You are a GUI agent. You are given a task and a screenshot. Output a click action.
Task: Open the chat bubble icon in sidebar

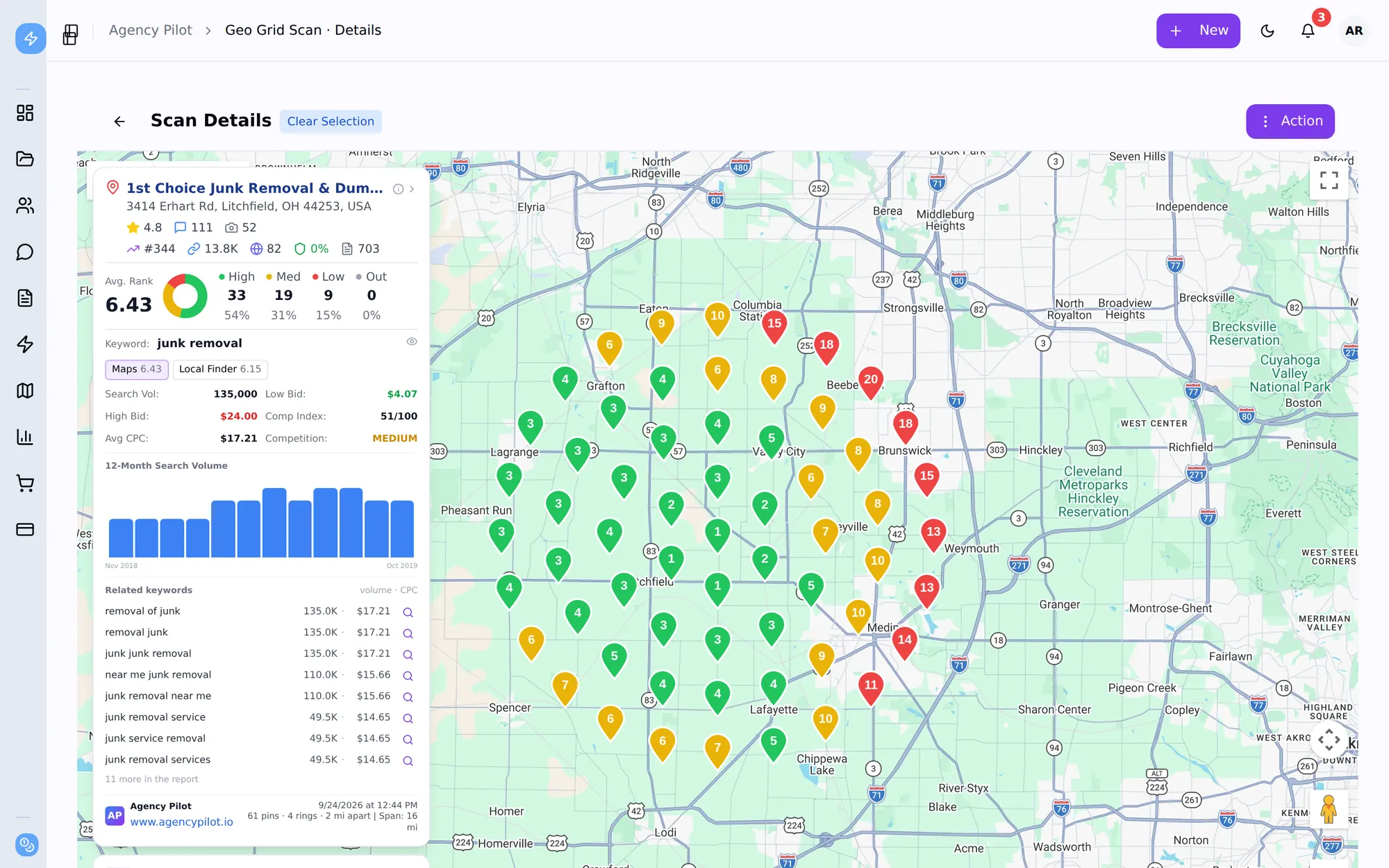click(x=25, y=252)
